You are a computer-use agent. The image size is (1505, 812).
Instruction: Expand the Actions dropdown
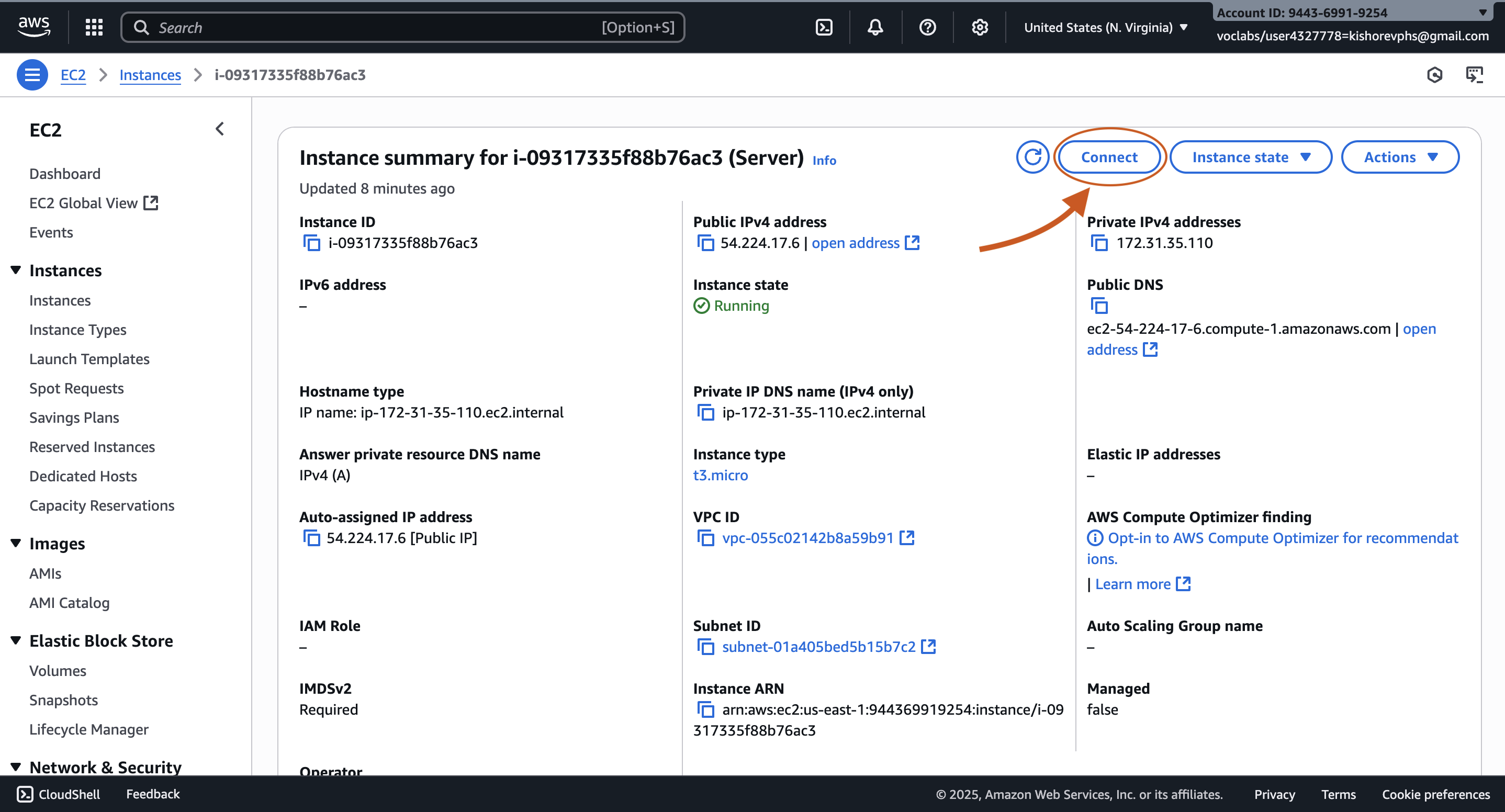(1400, 156)
